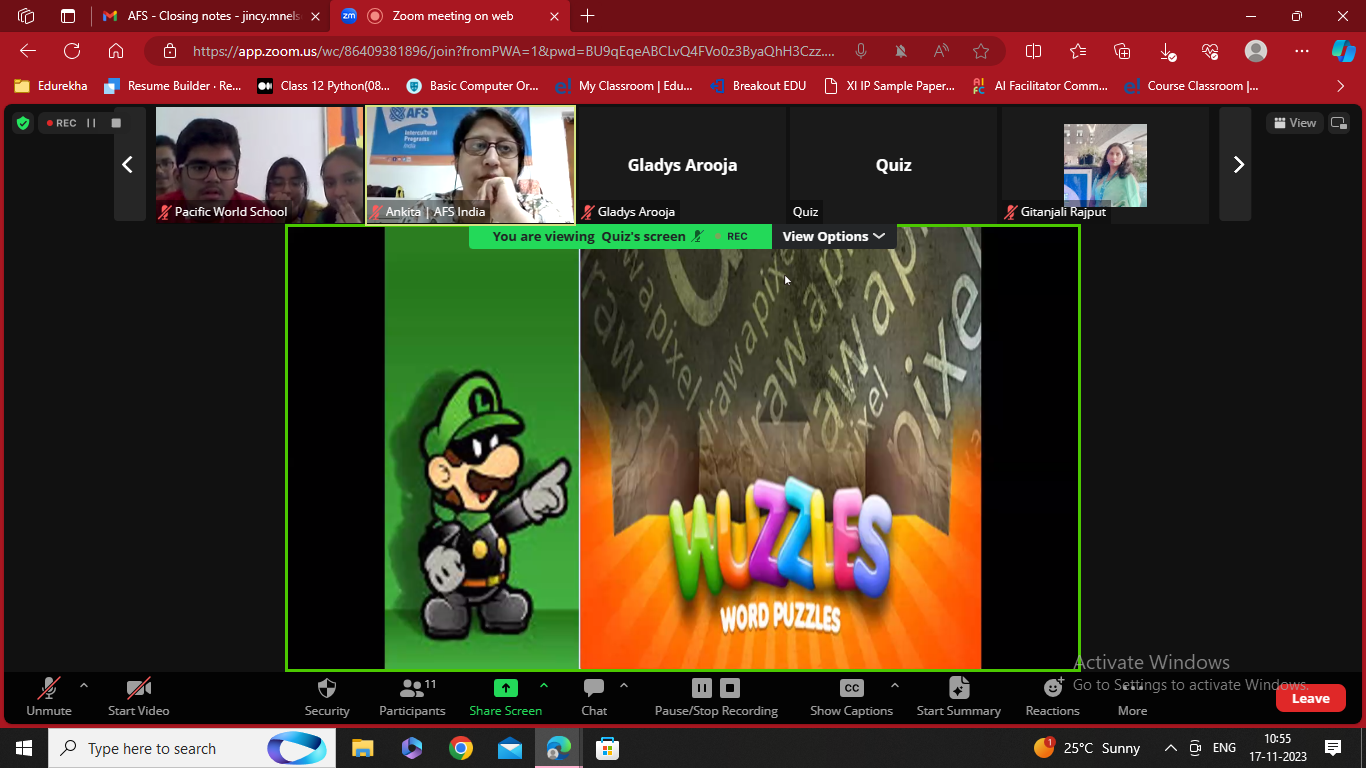1366x768 pixels.
Task: Open Edge Settings and more menu
Action: click(1301, 51)
